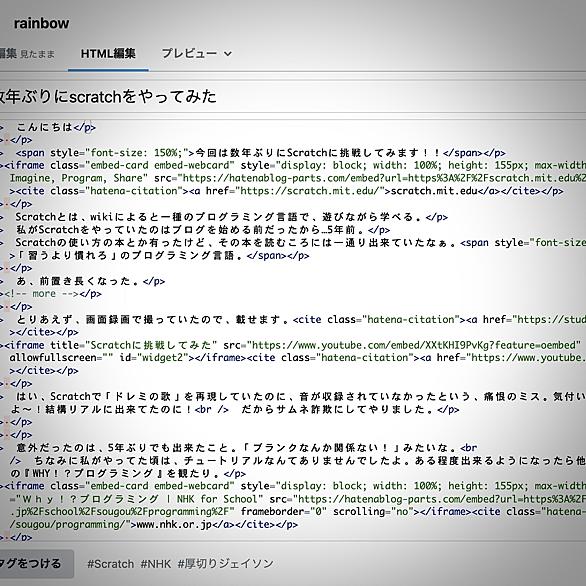The image size is (586, 586).
Task: Expand the プレビュー dropdown chevron
Action: point(228,54)
